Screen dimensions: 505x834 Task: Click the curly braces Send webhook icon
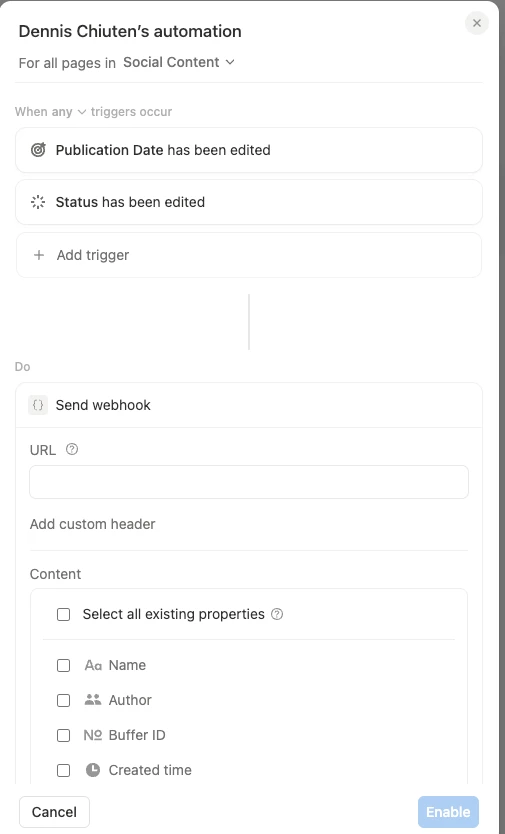pyautogui.click(x=38, y=405)
